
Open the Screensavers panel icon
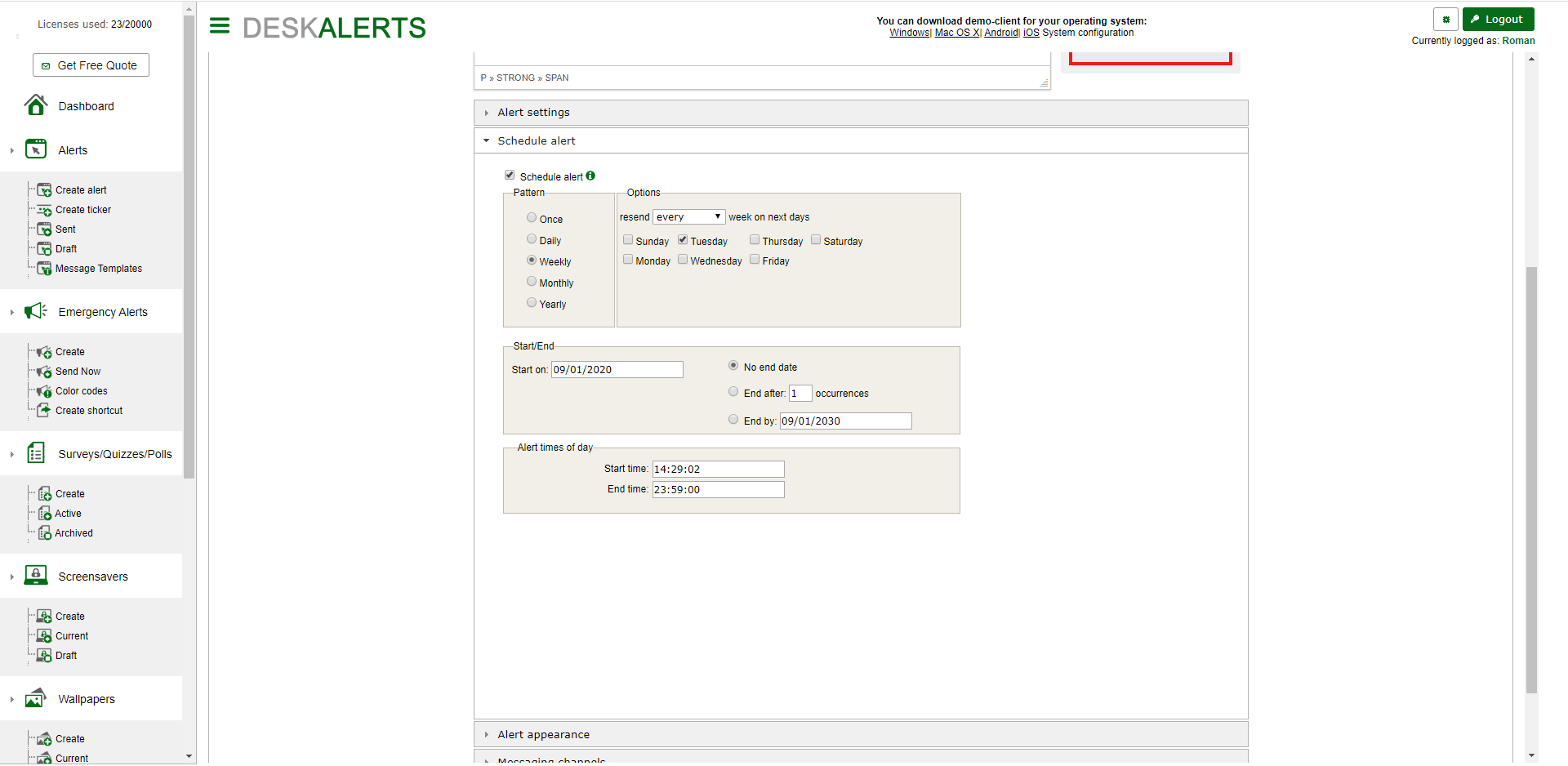(35, 575)
